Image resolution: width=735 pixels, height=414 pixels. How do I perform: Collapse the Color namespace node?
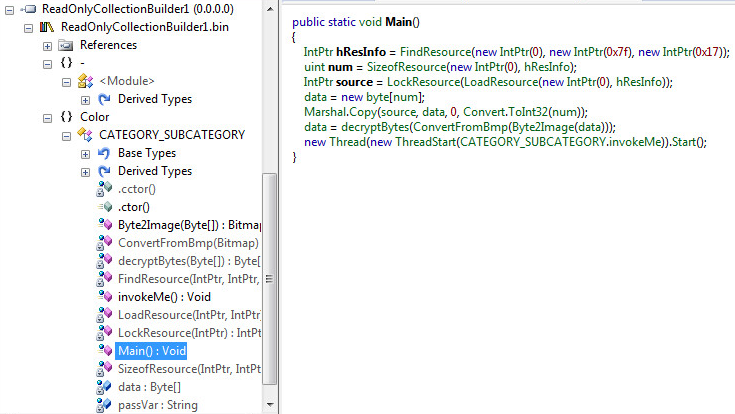47,118
